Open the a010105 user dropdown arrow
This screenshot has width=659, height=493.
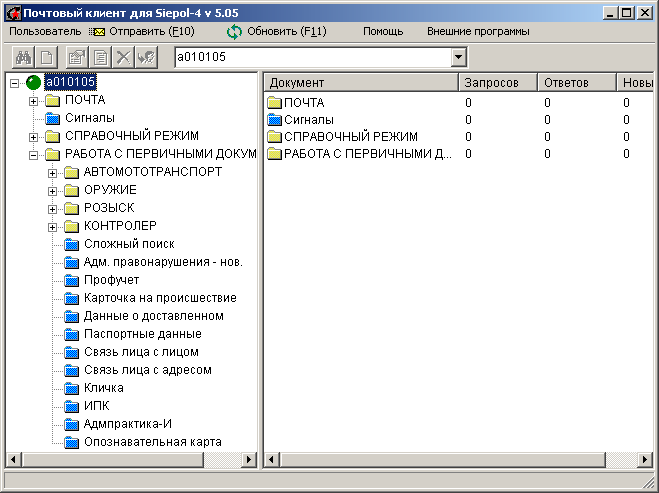[x=459, y=57]
